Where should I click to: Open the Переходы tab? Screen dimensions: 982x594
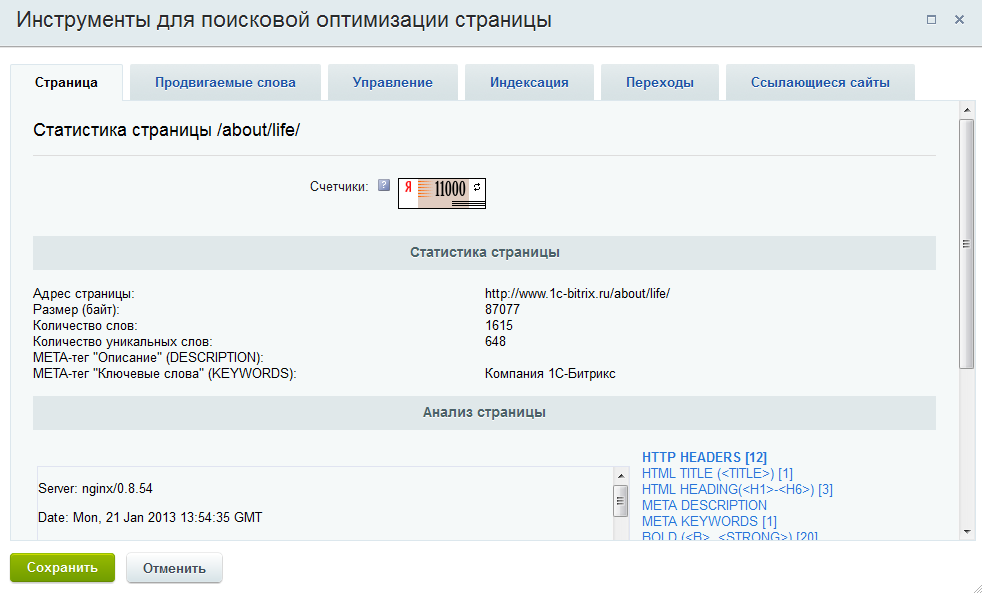[659, 81]
